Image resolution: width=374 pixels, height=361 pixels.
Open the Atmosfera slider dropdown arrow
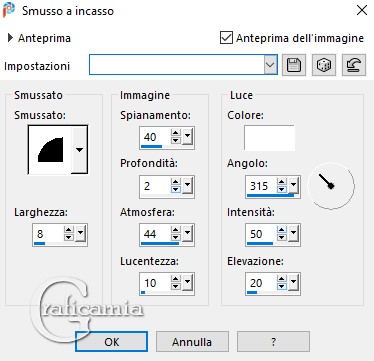click(188, 234)
